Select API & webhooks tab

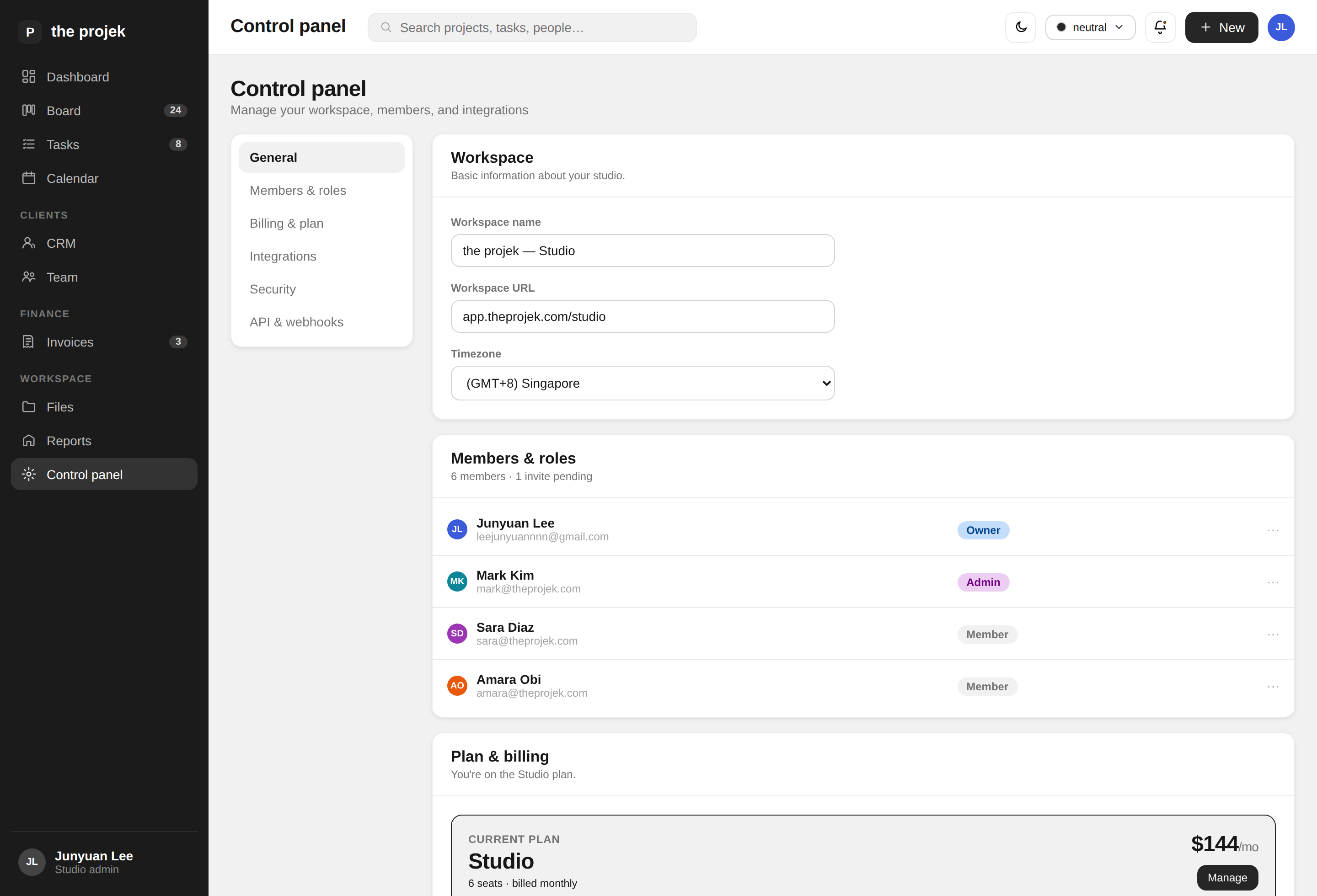coord(321,322)
